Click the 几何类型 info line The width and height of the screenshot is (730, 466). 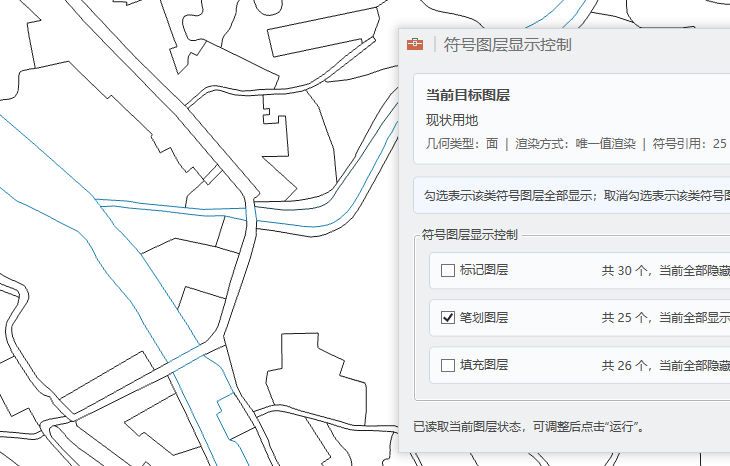461,144
